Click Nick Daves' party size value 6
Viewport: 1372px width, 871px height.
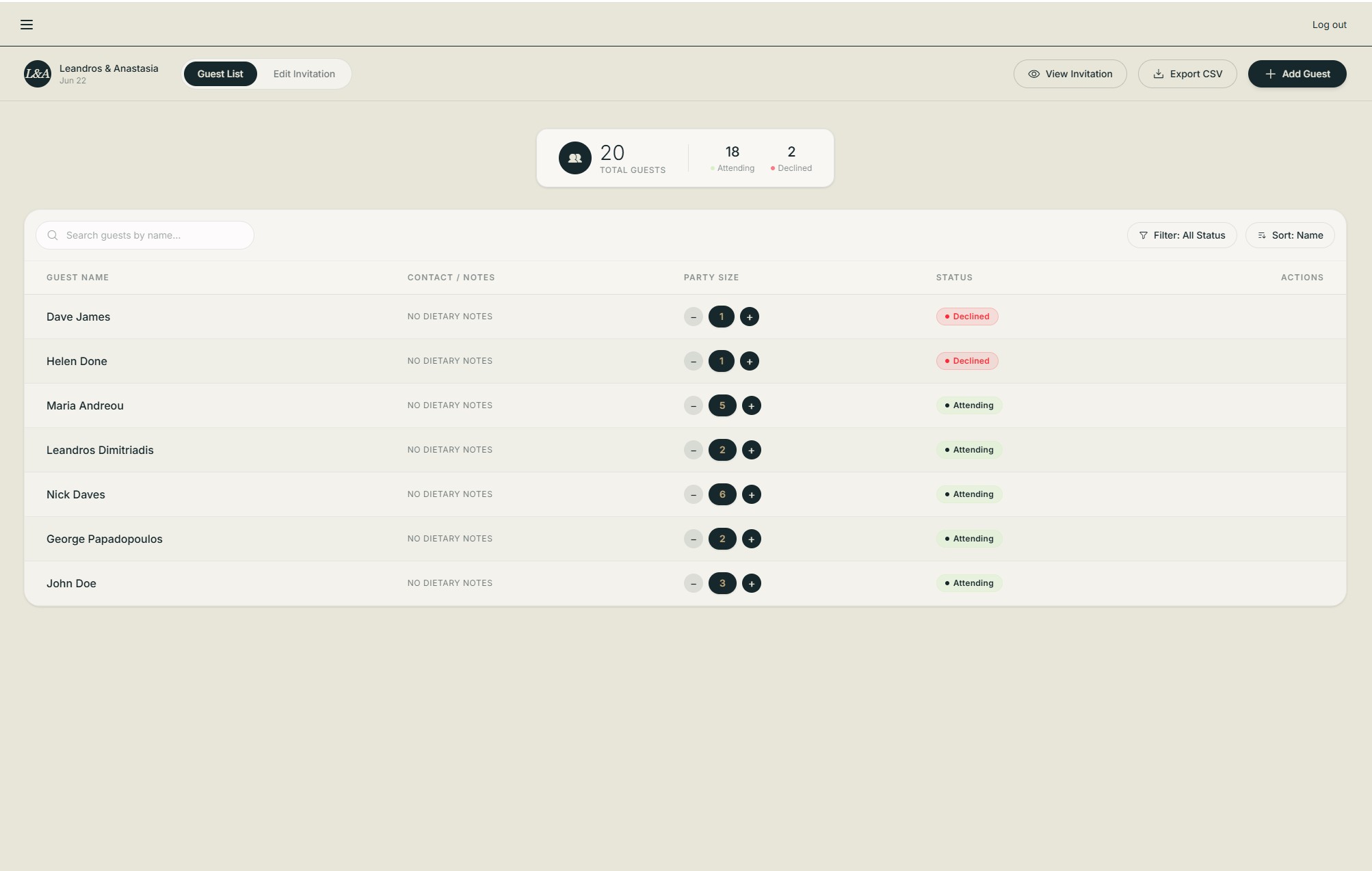pos(722,494)
